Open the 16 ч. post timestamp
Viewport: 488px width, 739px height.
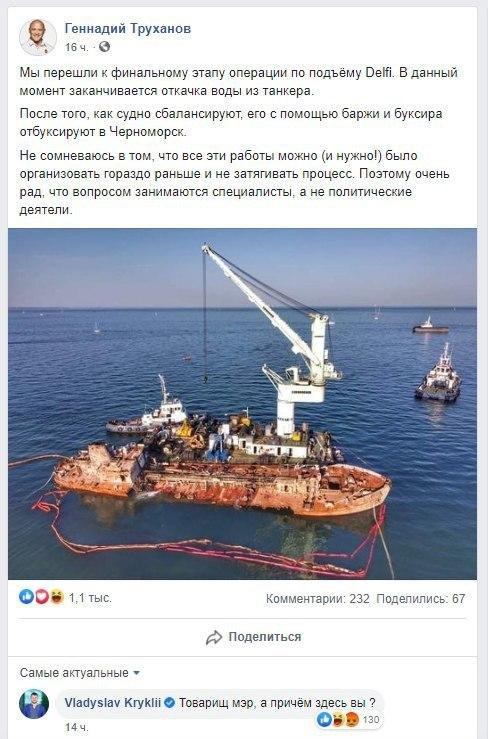76,47
